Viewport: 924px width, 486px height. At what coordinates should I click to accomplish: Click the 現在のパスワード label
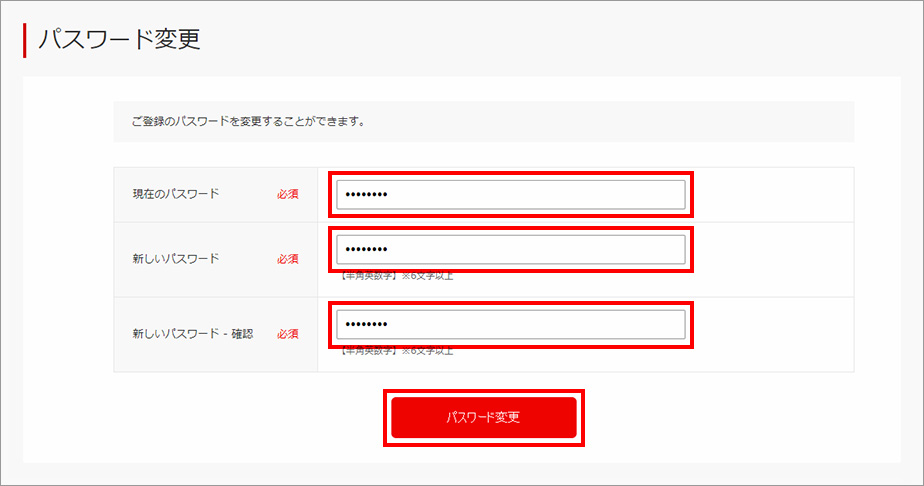[176, 194]
